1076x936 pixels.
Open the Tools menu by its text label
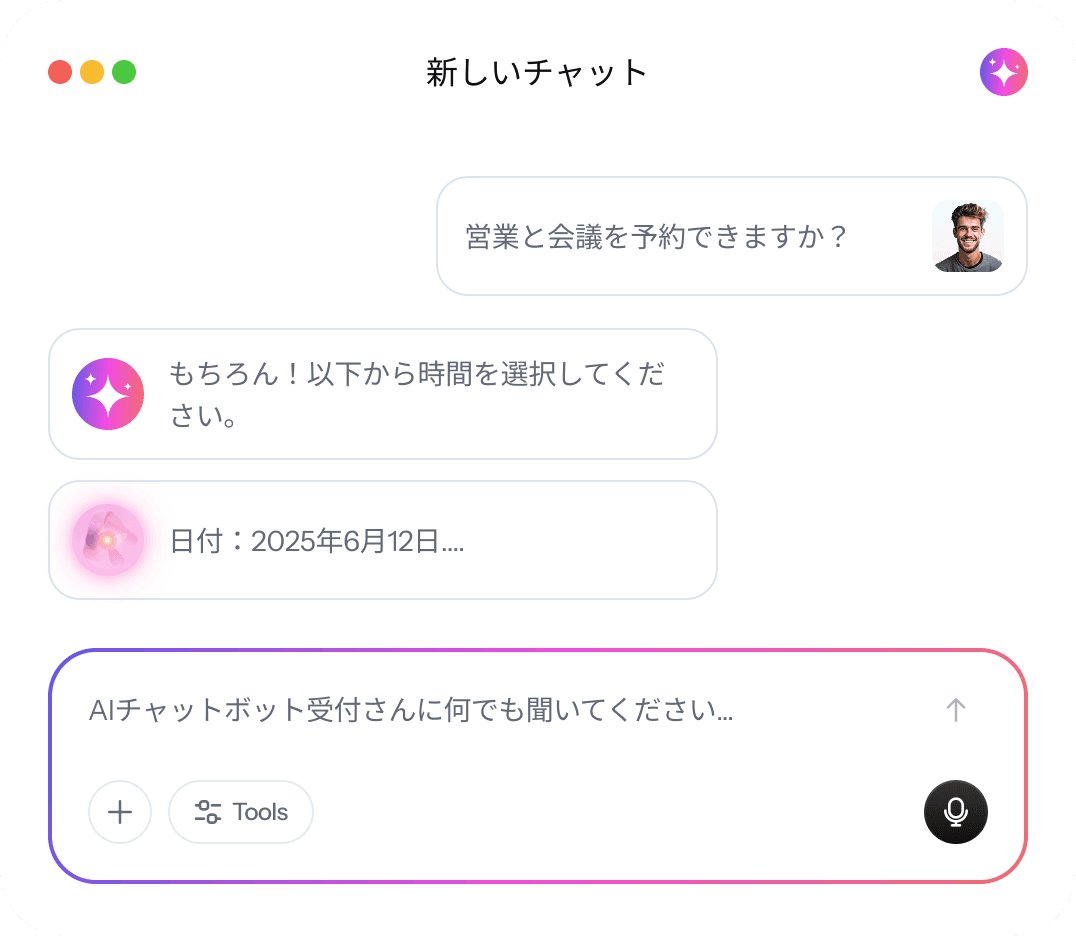(260, 812)
